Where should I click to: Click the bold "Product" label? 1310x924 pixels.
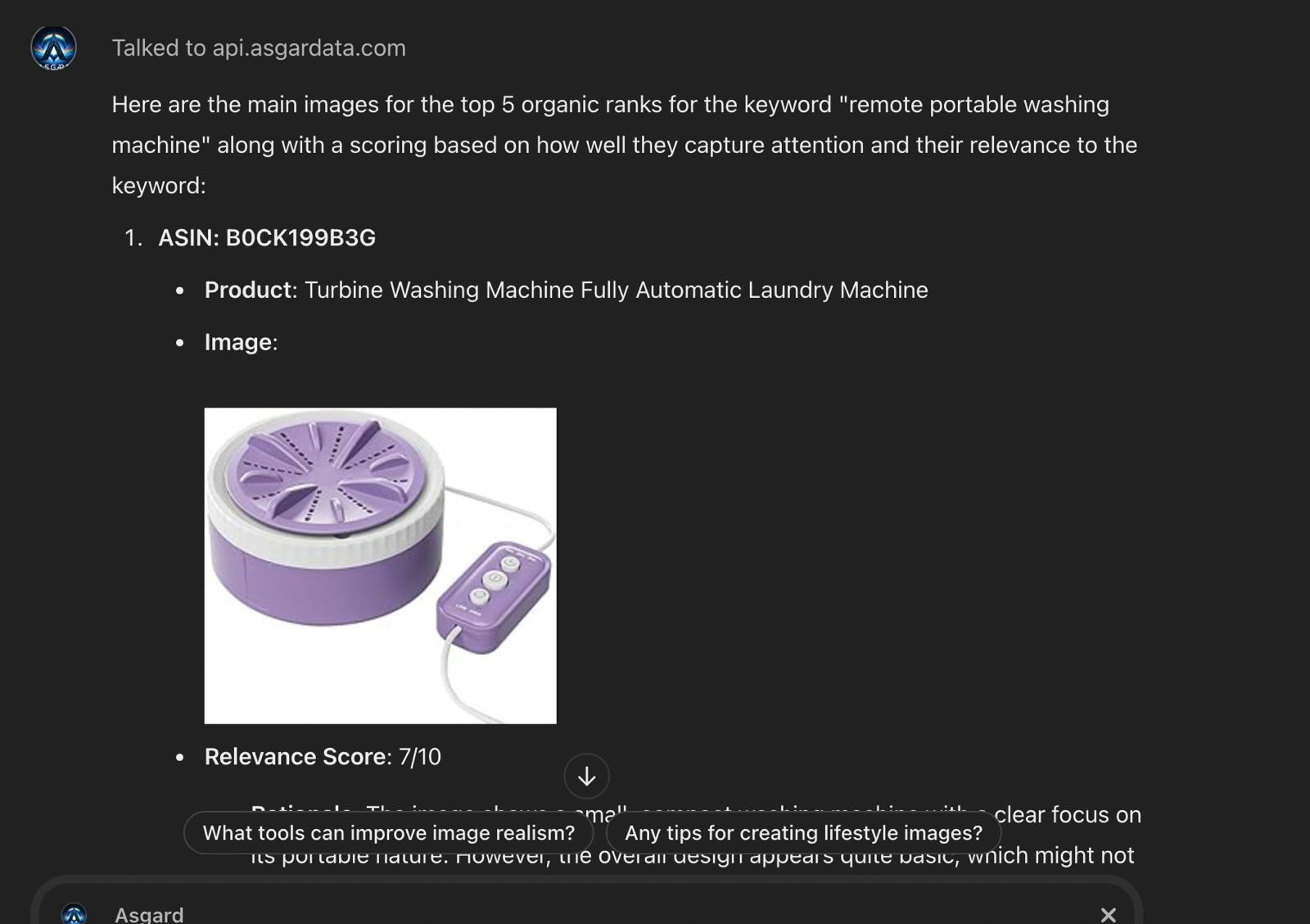click(x=248, y=290)
